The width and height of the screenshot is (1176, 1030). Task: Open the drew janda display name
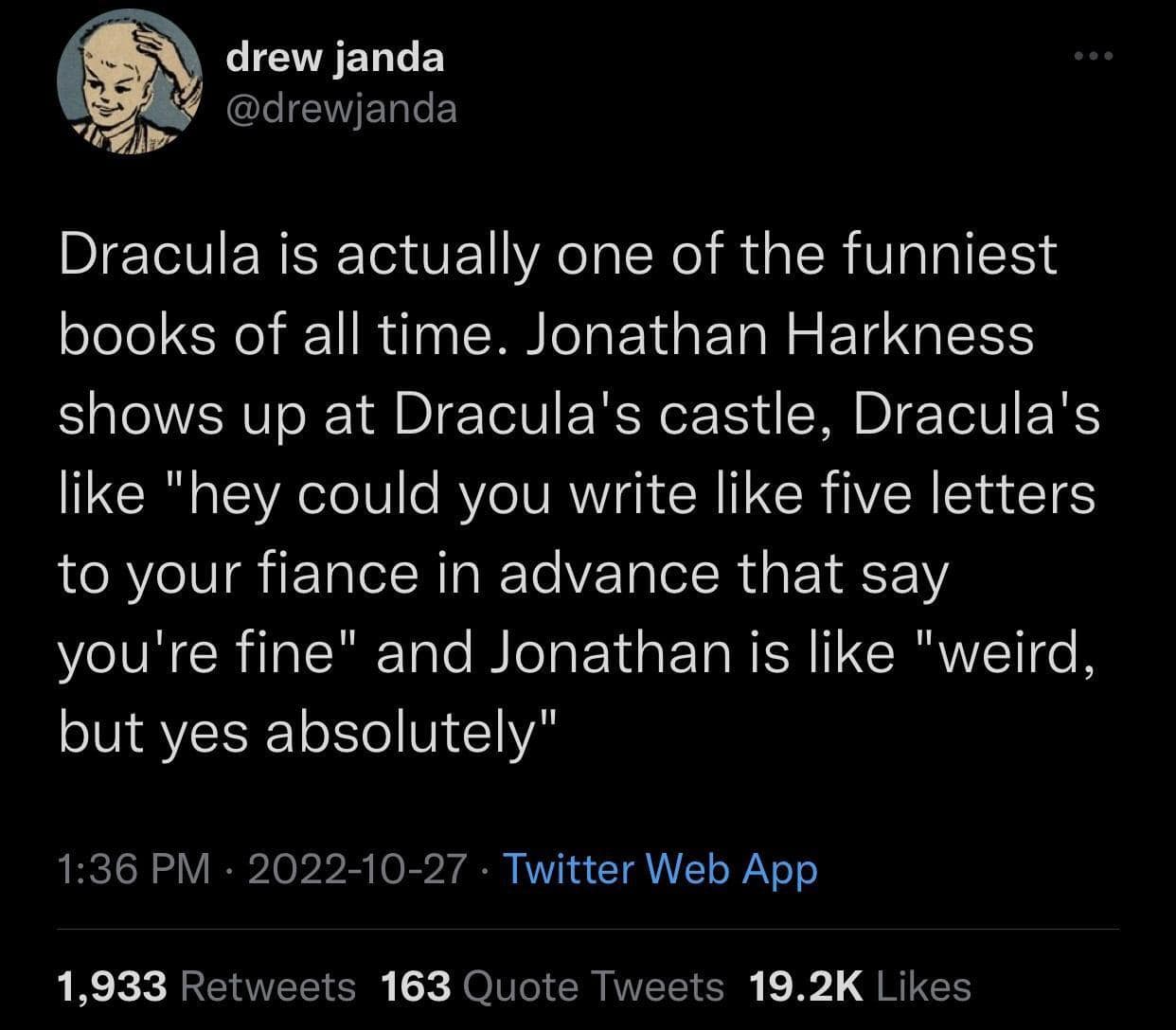click(x=334, y=58)
